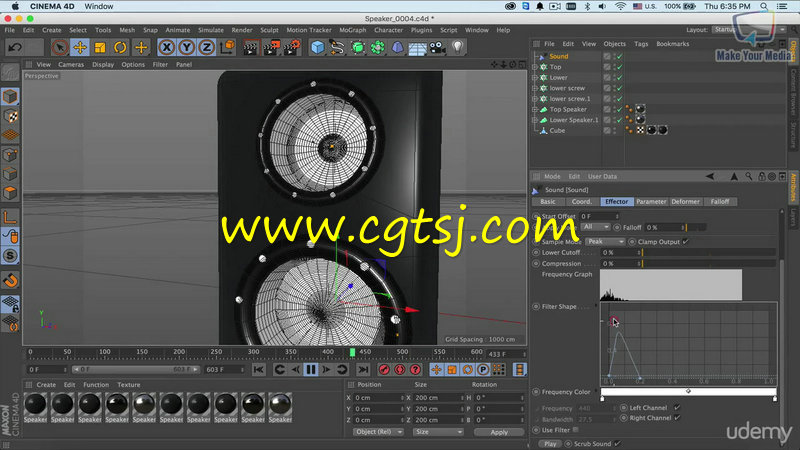
Task: Click the Frequency Color gradient bar
Action: click(x=688, y=391)
